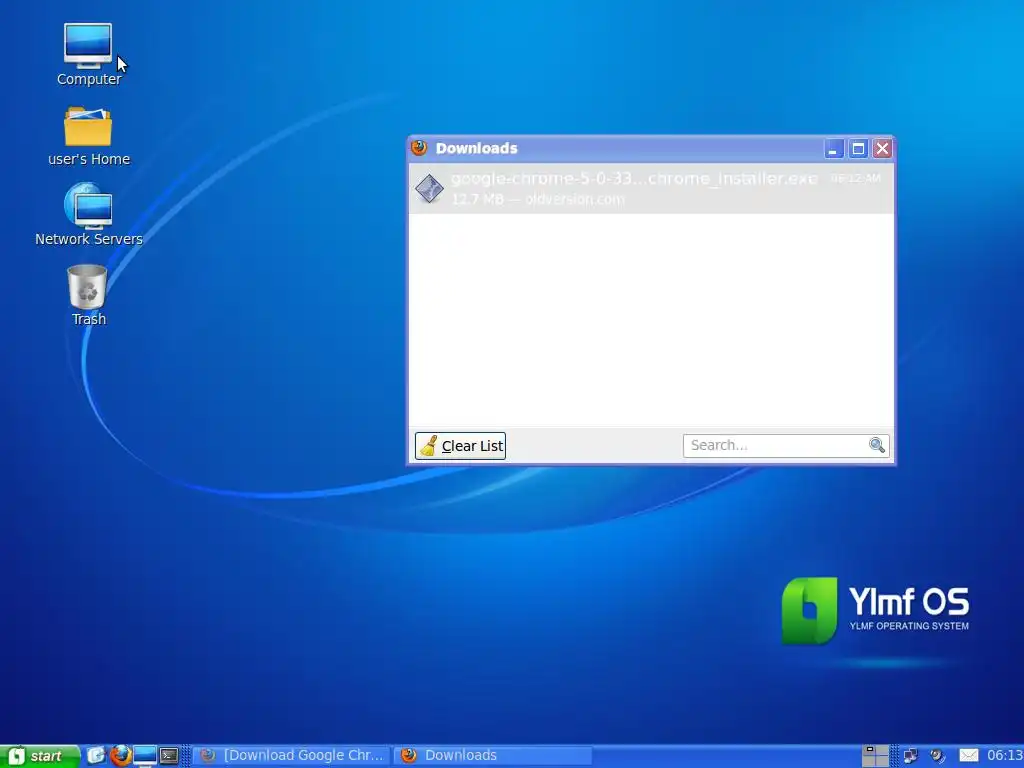Maximize the Downloads window
This screenshot has height=768, width=1024.
click(858, 149)
